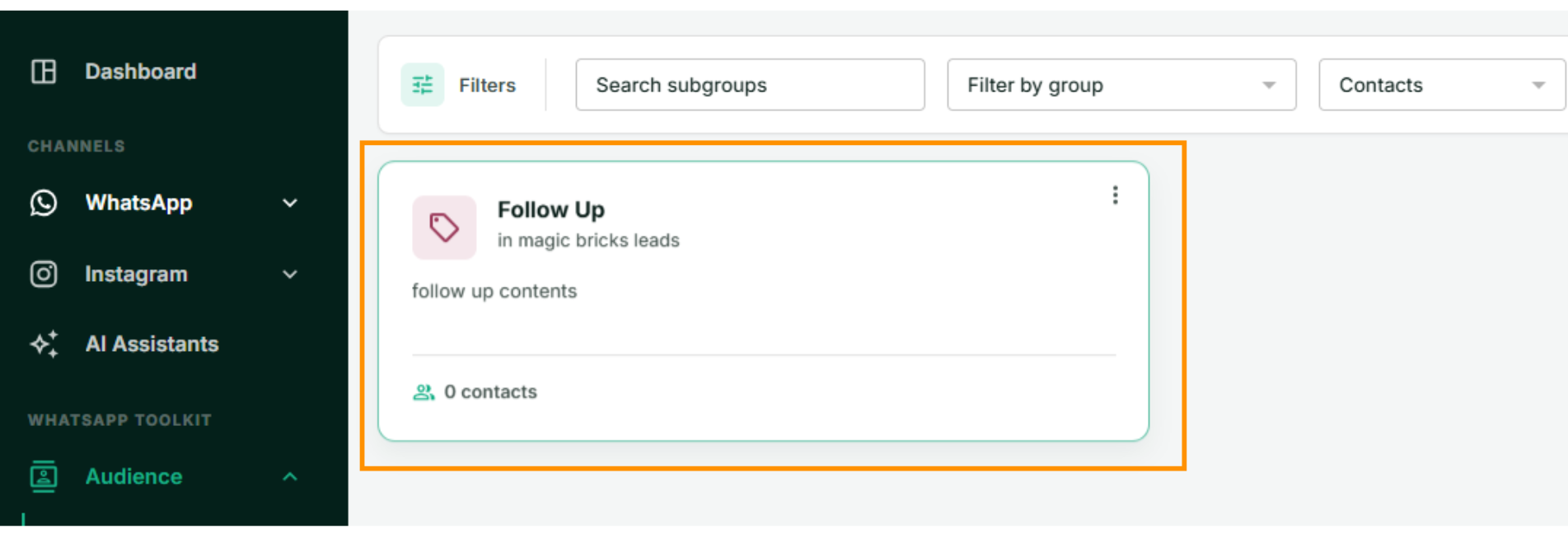Click the AI Assistants sparkle icon
The width and height of the screenshot is (1568, 543).
[x=44, y=344]
